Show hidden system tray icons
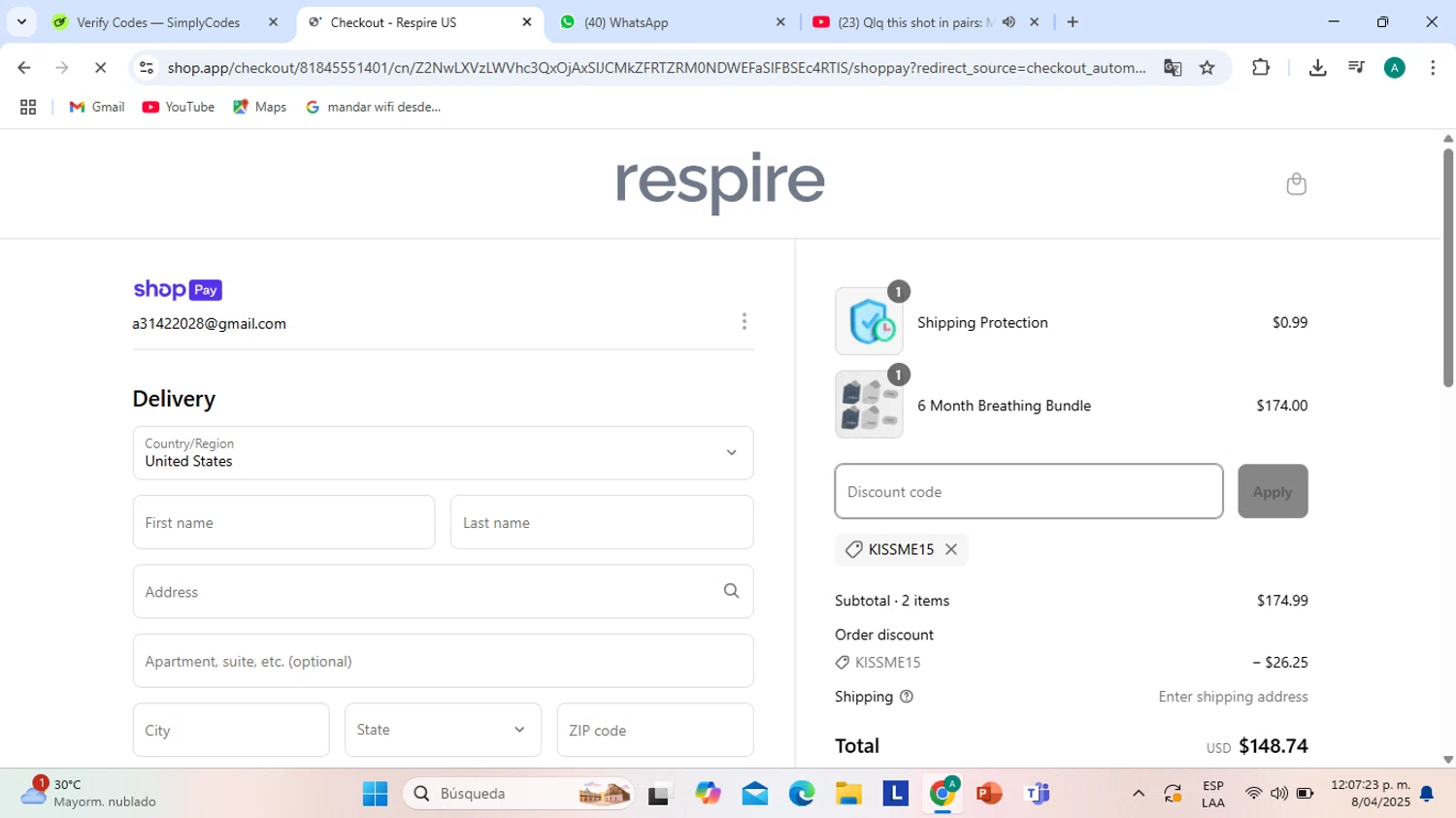Screen dimensions: 1456x818 tap(1139, 794)
